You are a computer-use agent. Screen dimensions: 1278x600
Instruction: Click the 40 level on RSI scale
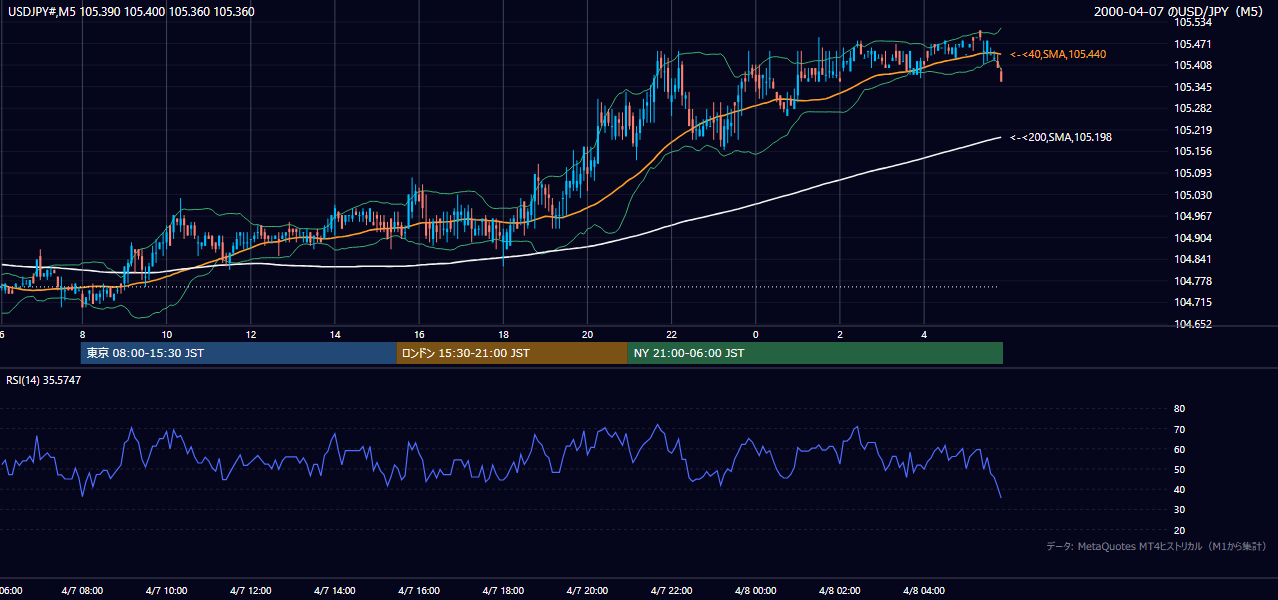tap(1179, 489)
